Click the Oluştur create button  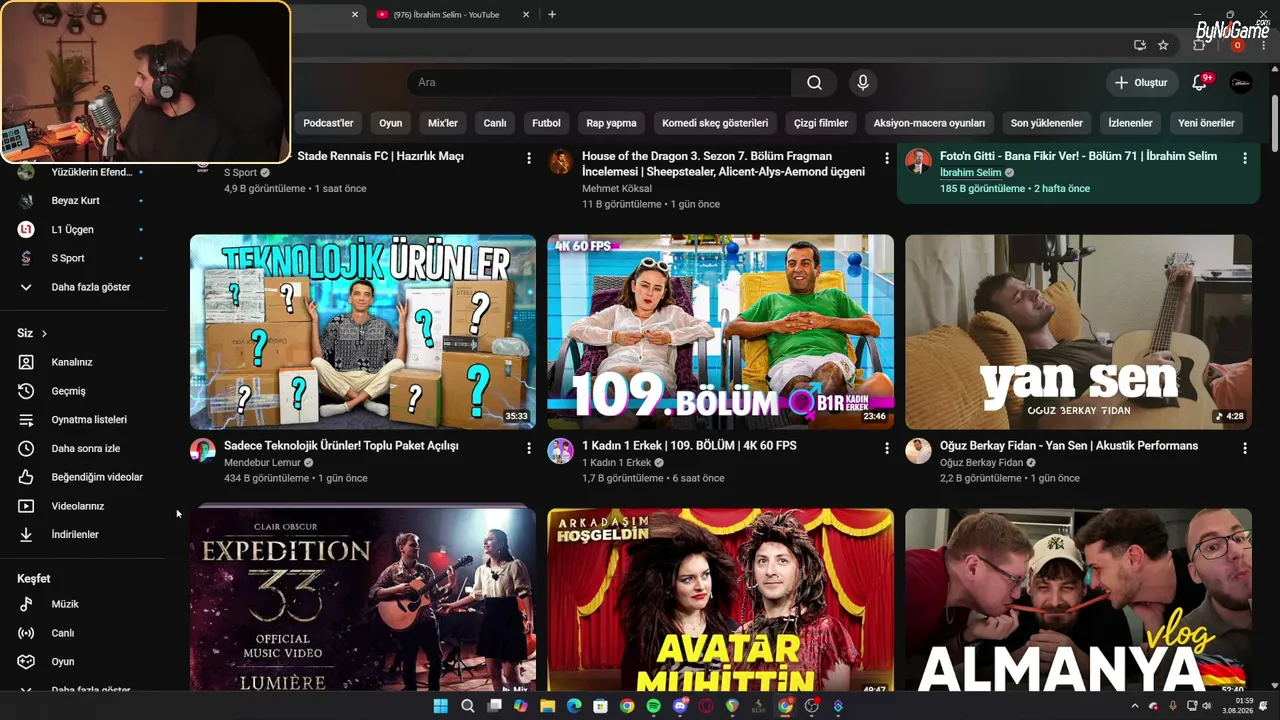1141,83
